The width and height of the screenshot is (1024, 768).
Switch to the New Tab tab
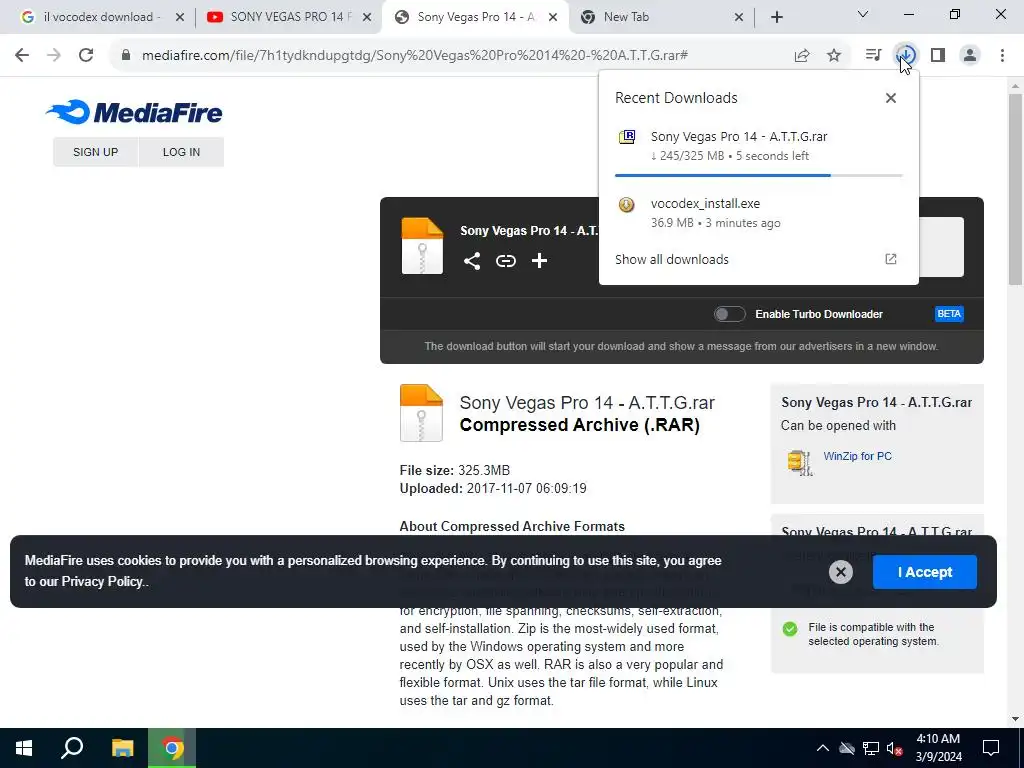click(x=662, y=17)
